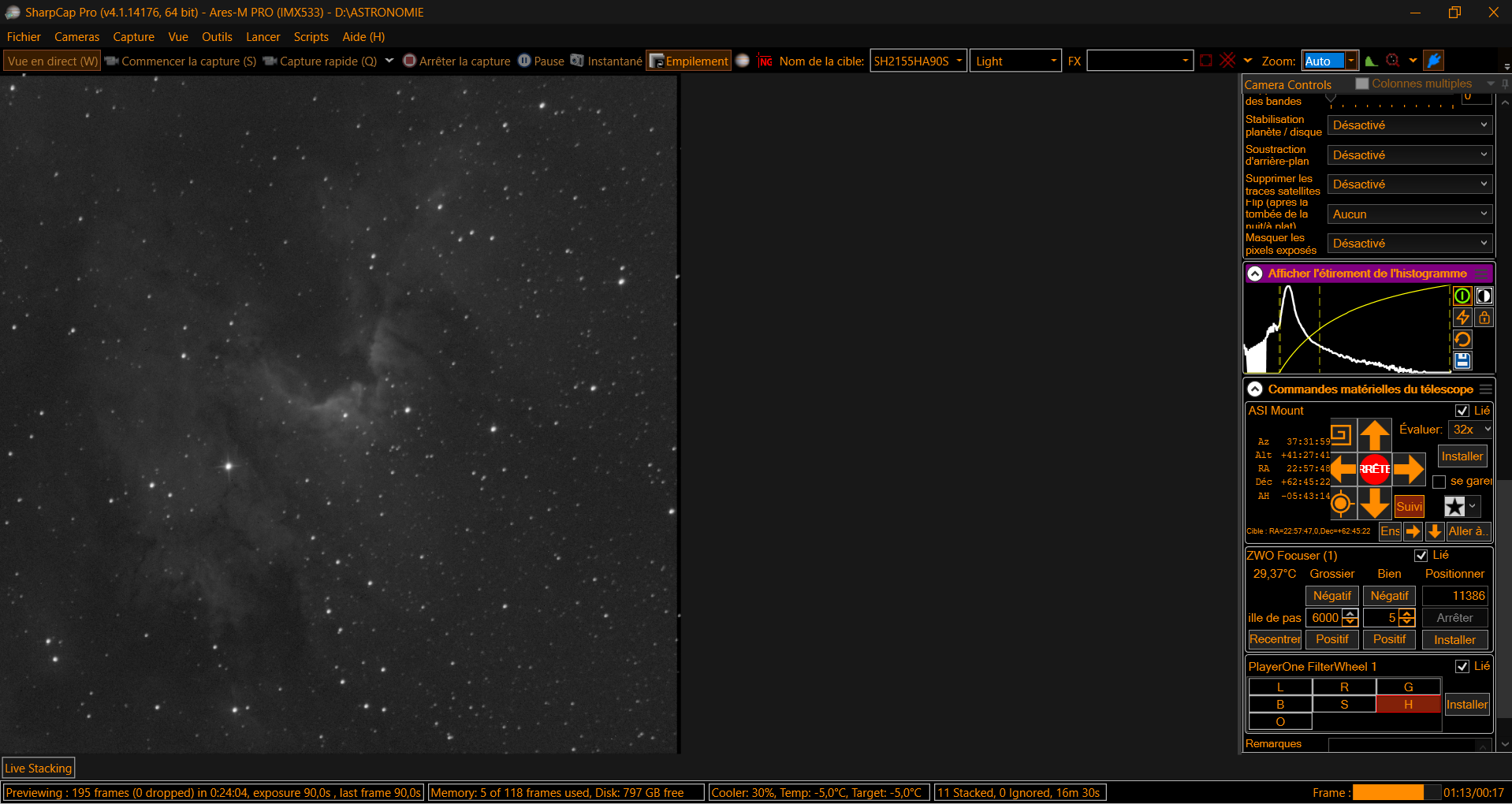This screenshot has height=804, width=1512.
Task: Select the O filter in filter wheel
Action: (x=1280, y=722)
